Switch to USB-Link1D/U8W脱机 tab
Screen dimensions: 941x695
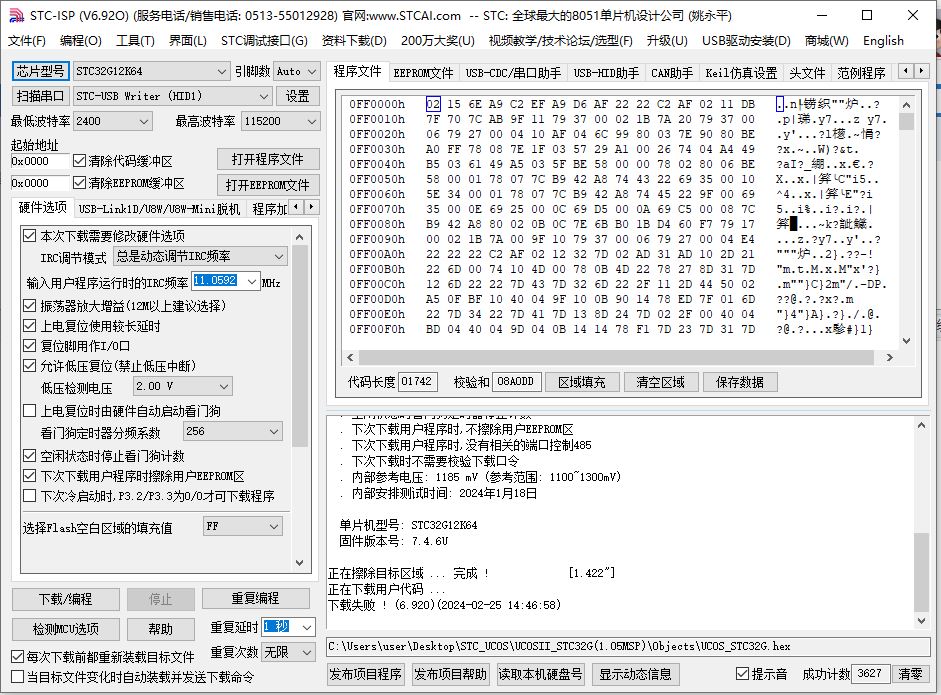159,209
